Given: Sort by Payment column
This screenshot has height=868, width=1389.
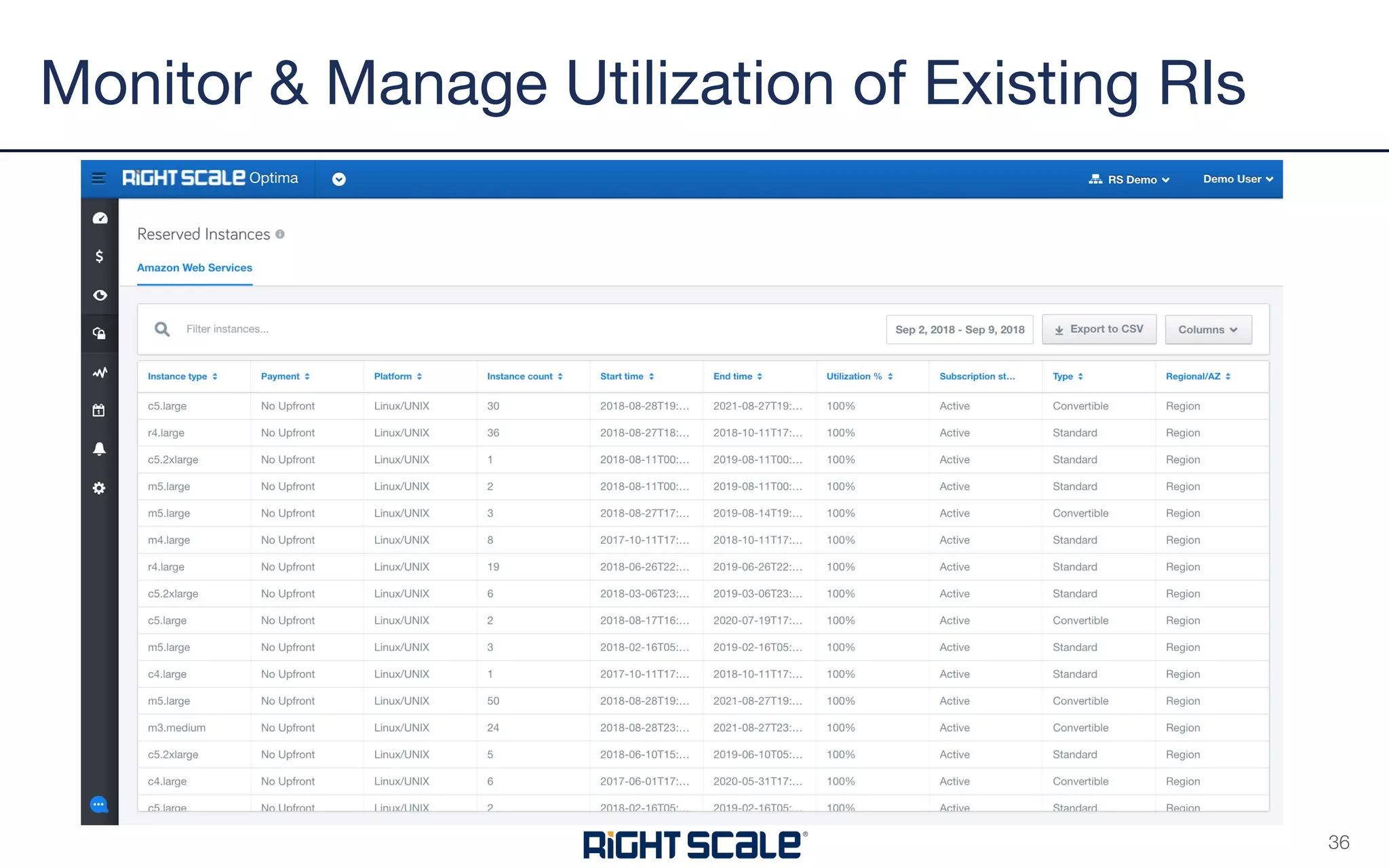Looking at the screenshot, I should click(286, 376).
